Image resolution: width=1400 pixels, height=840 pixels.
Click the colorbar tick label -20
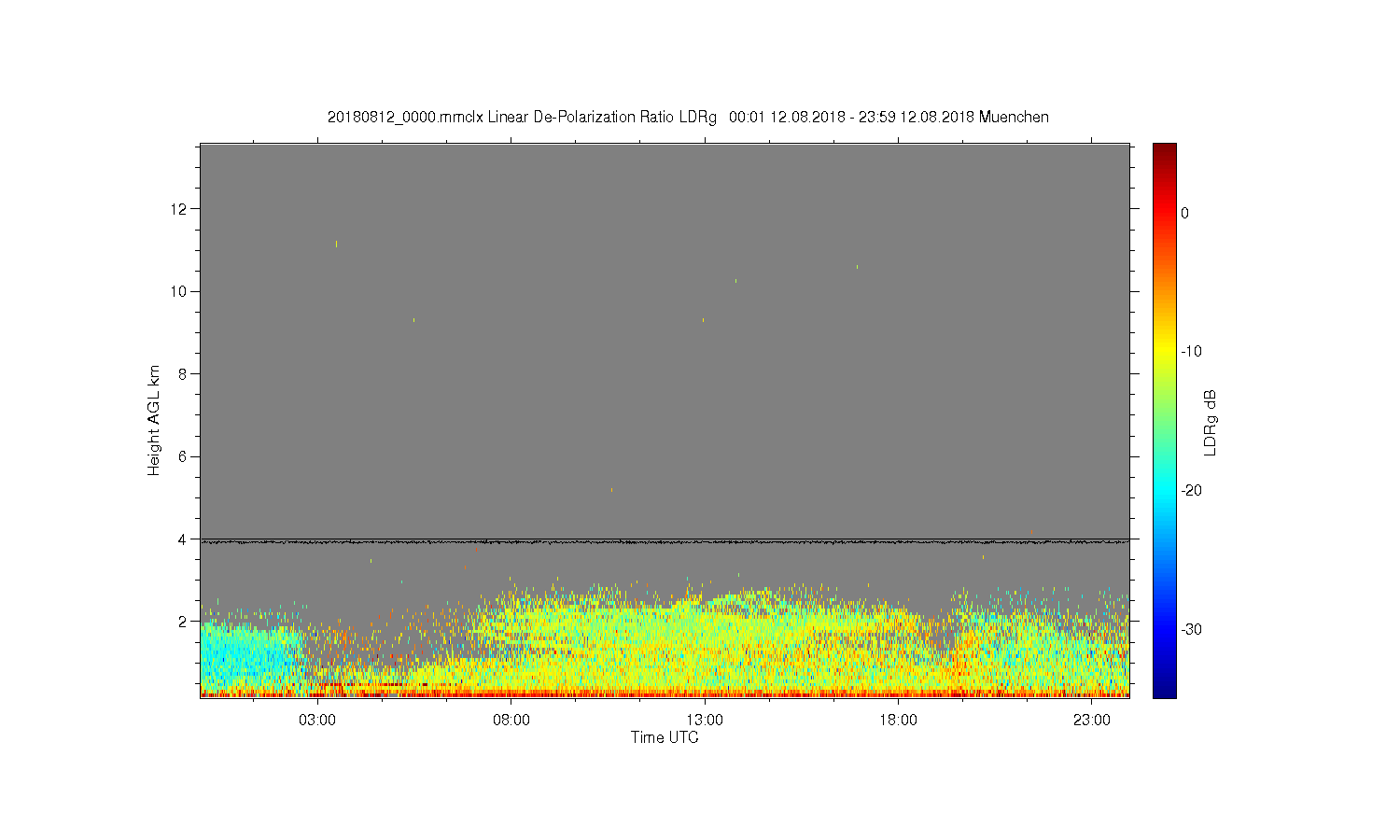(1191, 491)
